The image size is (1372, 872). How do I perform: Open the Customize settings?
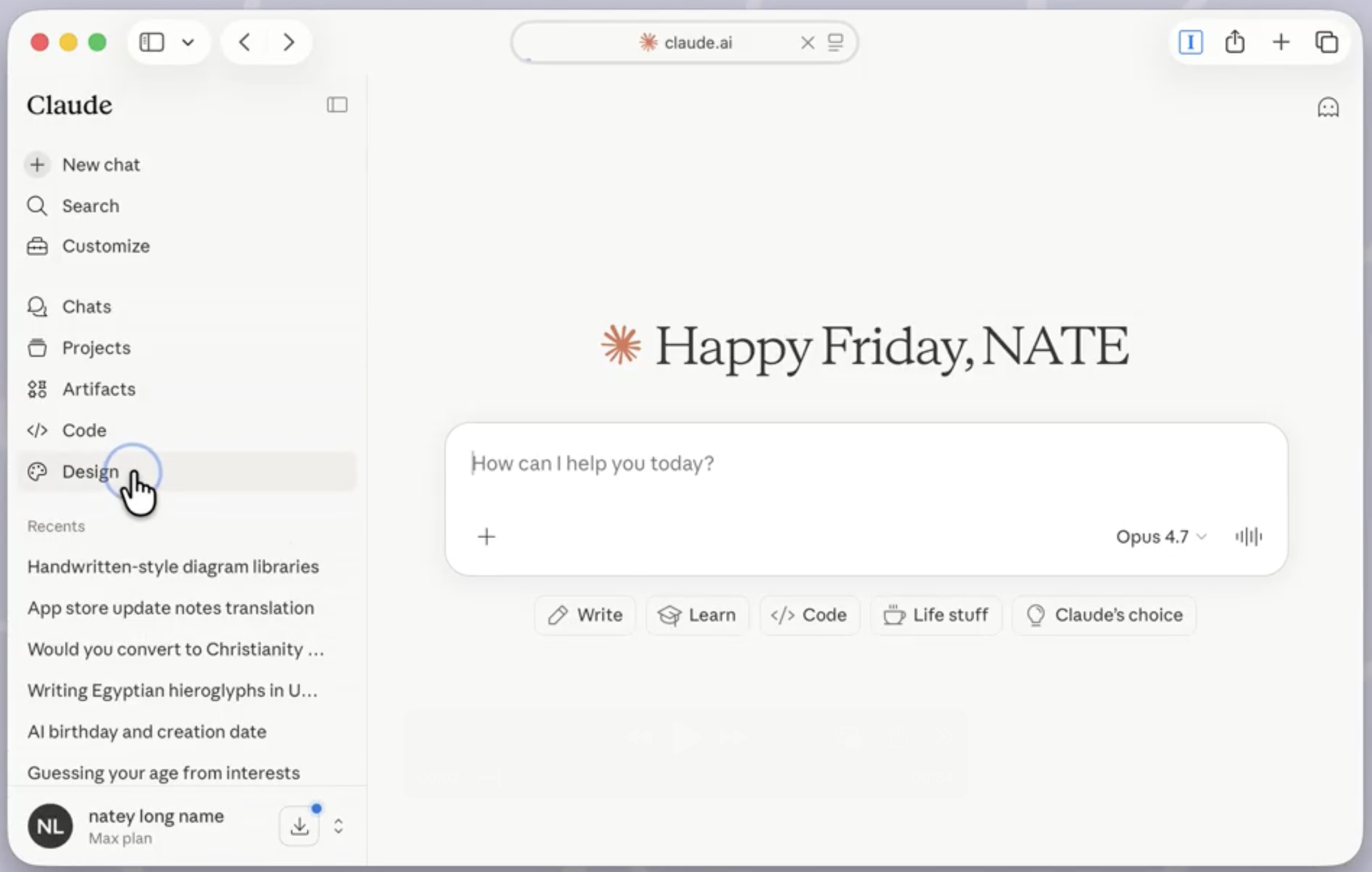pos(105,246)
